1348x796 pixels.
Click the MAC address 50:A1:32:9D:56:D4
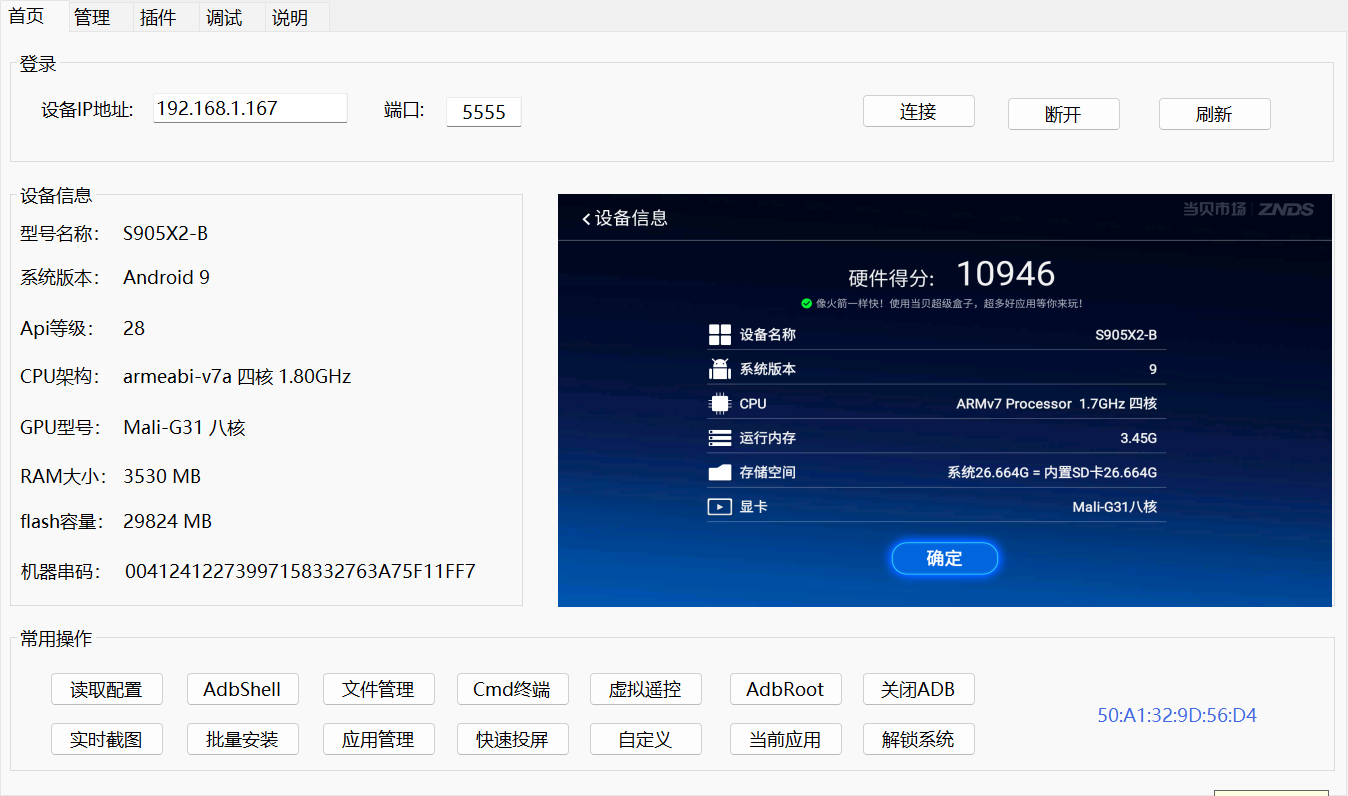click(1177, 715)
